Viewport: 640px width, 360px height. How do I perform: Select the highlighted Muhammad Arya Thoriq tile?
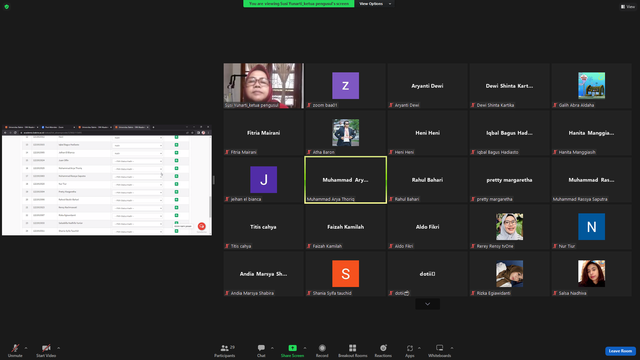pos(345,180)
